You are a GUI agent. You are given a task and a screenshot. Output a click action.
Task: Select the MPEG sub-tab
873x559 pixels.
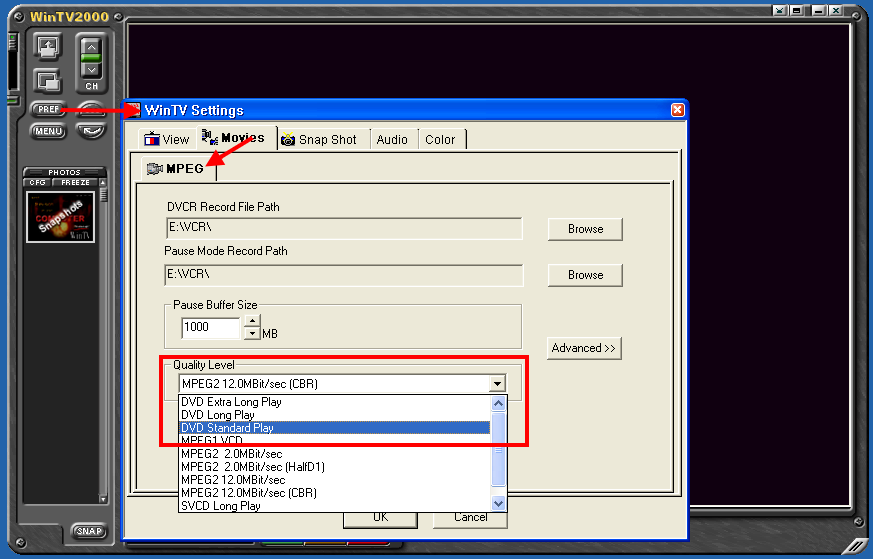coord(177,169)
